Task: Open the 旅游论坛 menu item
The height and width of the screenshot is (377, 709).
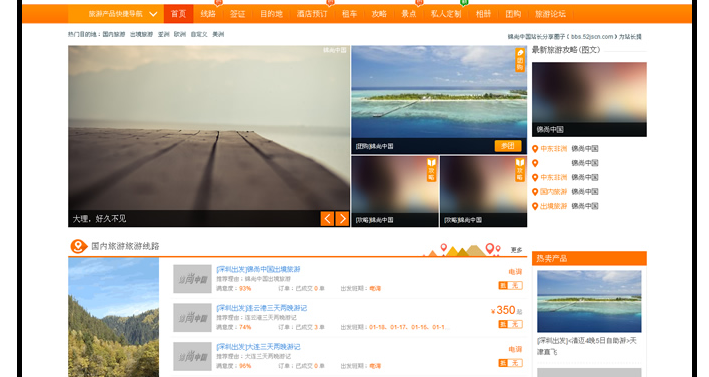Action: (x=550, y=14)
